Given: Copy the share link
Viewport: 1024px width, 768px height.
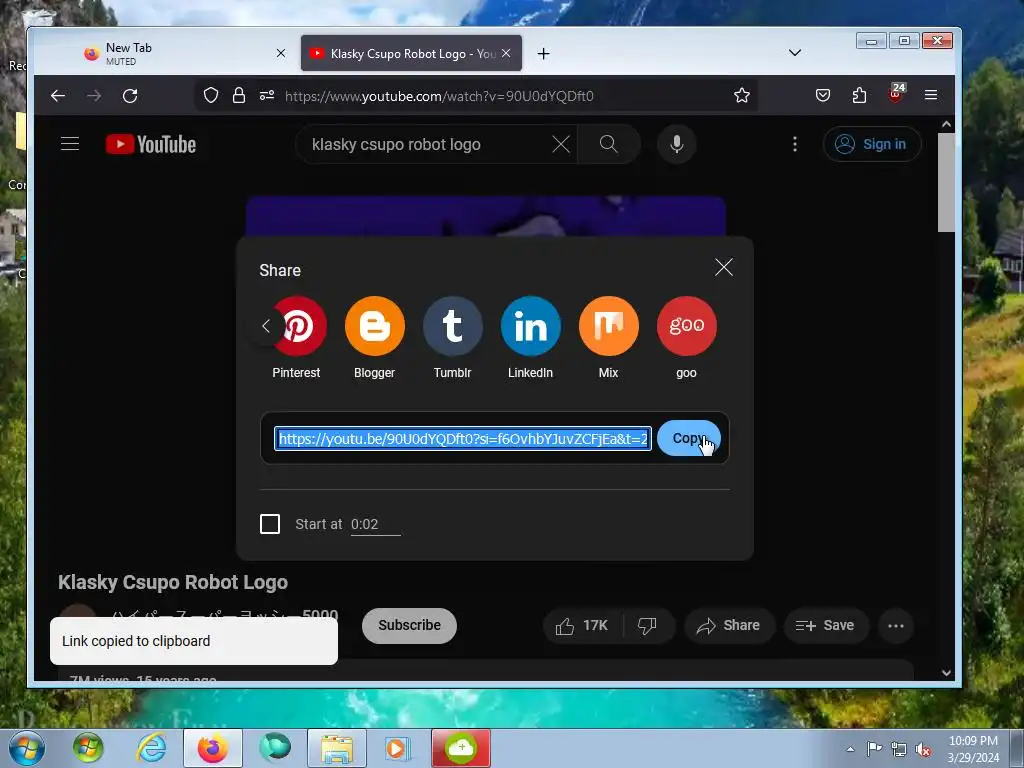Looking at the screenshot, I should [689, 438].
